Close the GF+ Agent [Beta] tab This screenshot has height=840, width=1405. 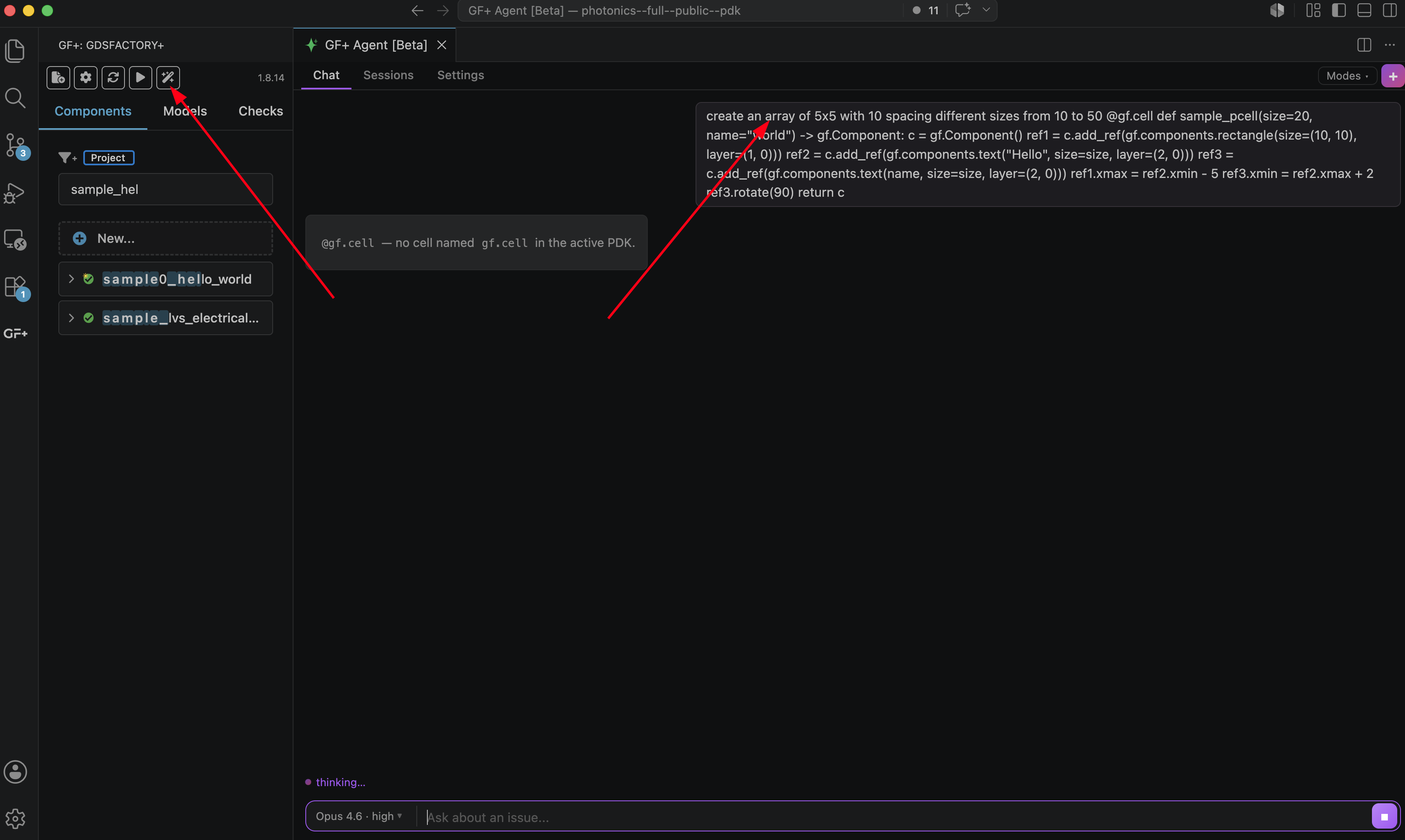(x=442, y=45)
